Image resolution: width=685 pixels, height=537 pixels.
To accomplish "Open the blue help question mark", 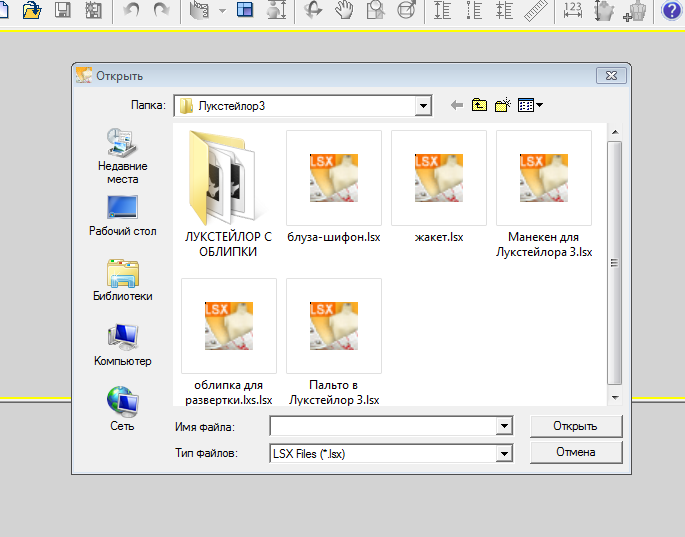I will click(671, 10).
